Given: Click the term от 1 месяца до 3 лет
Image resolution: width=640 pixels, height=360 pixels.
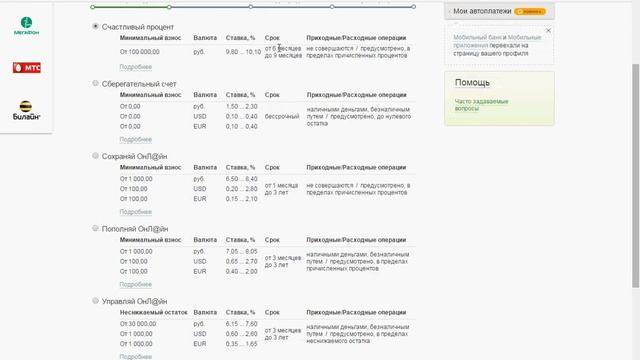Looking at the screenshot, I should tap(281, 189).
